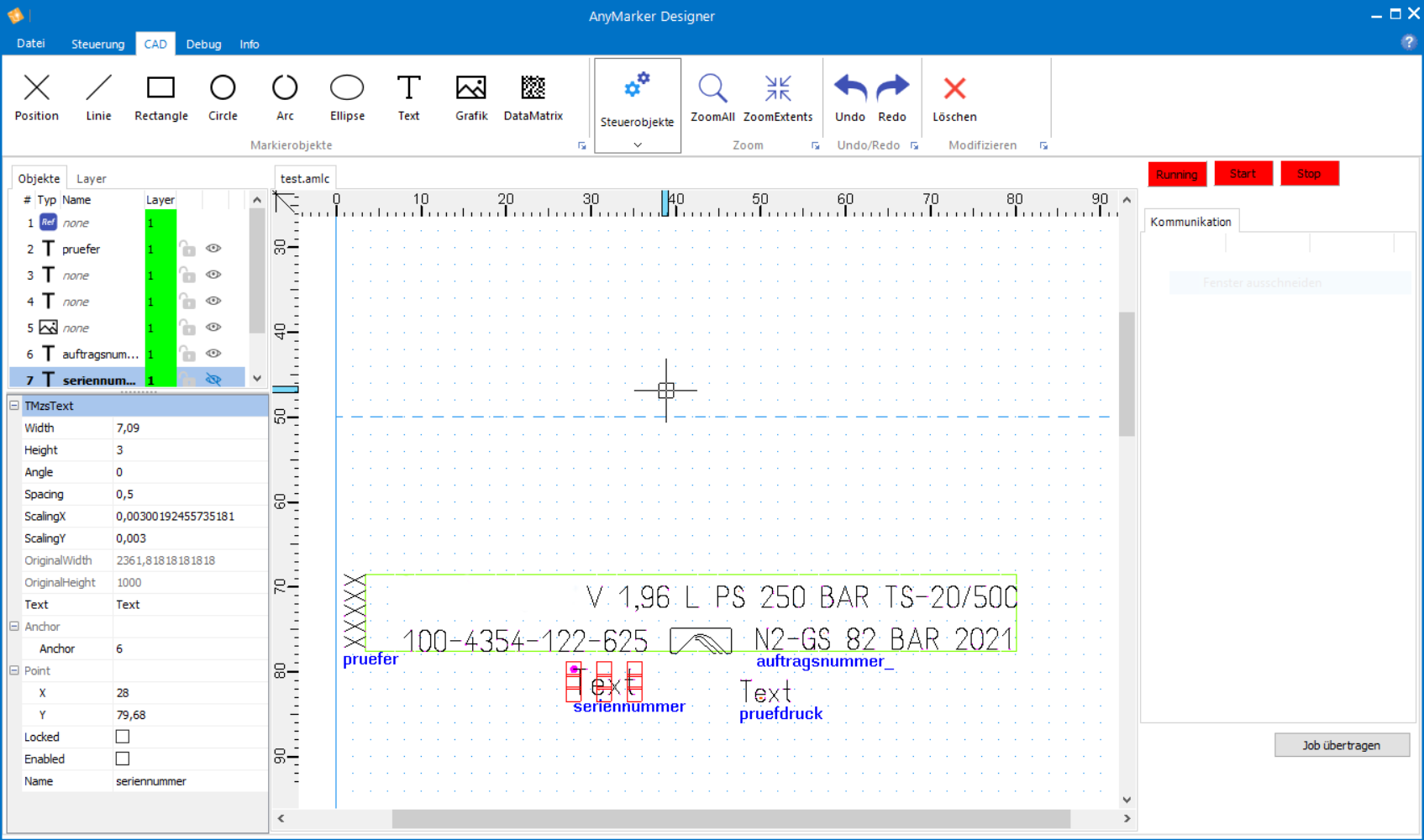Collapse the TMzsText property group
This screenshot has width=1424, height=840.
pos(14,406)
